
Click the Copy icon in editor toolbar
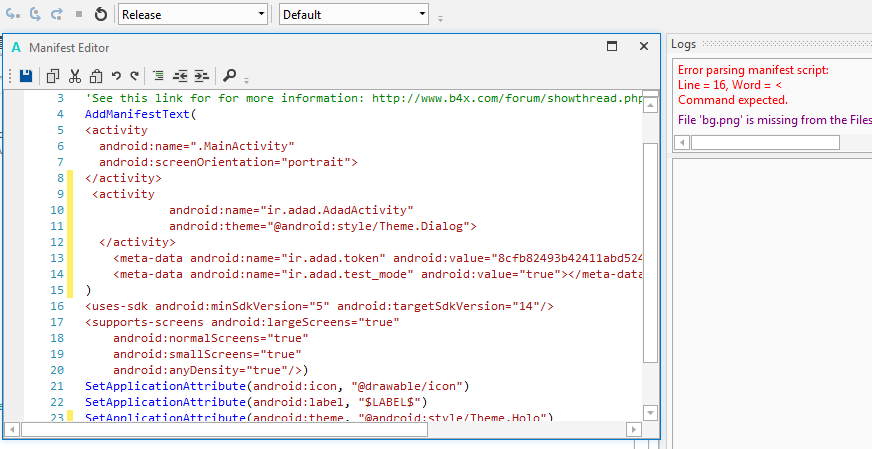53,76
